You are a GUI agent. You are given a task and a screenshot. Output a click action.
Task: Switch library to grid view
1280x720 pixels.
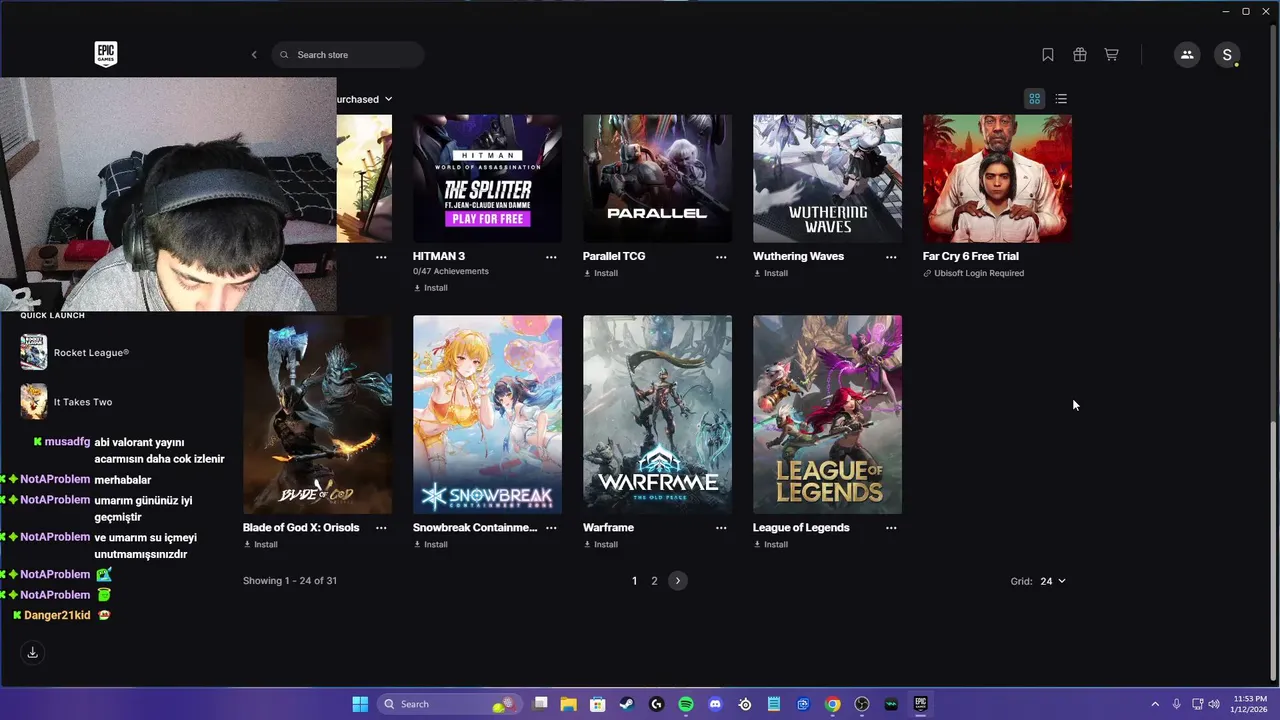[x=1035, y=99]
